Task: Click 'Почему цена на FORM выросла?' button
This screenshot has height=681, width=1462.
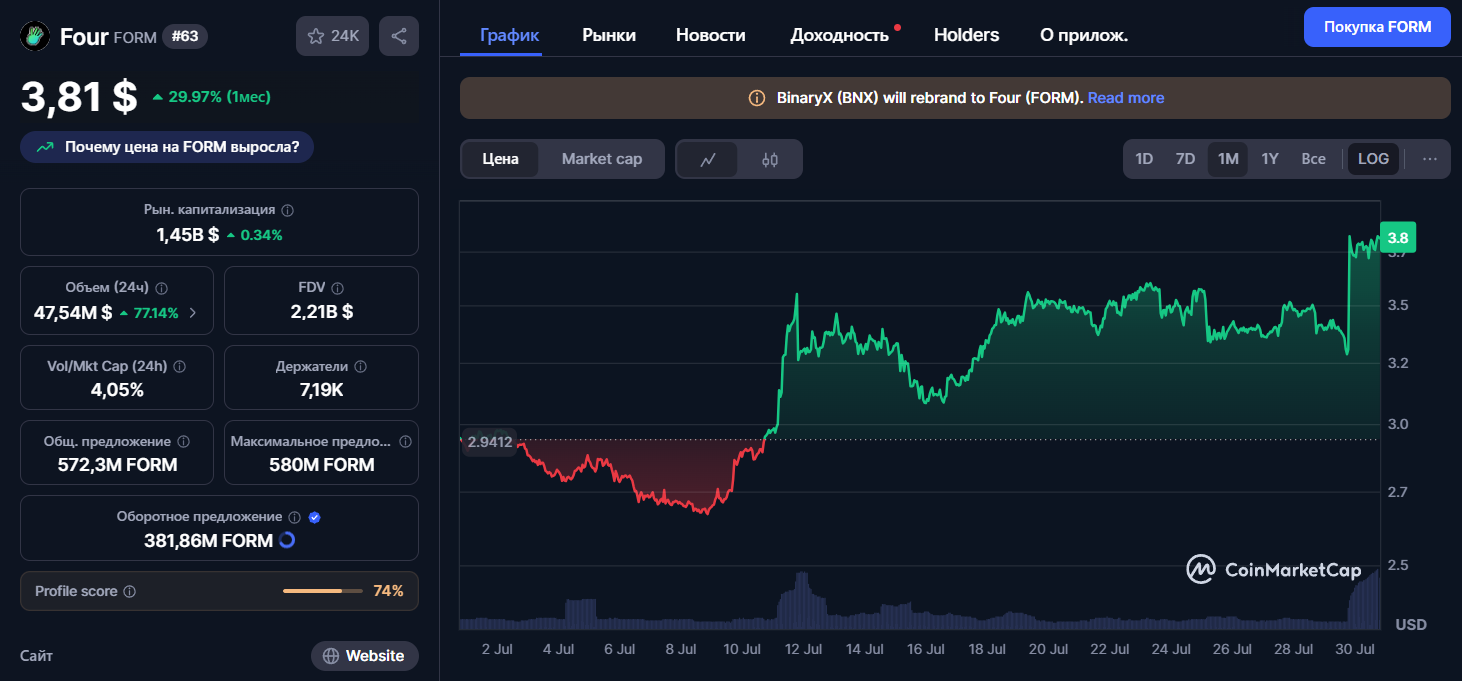Action: click(x=167, y=147)
